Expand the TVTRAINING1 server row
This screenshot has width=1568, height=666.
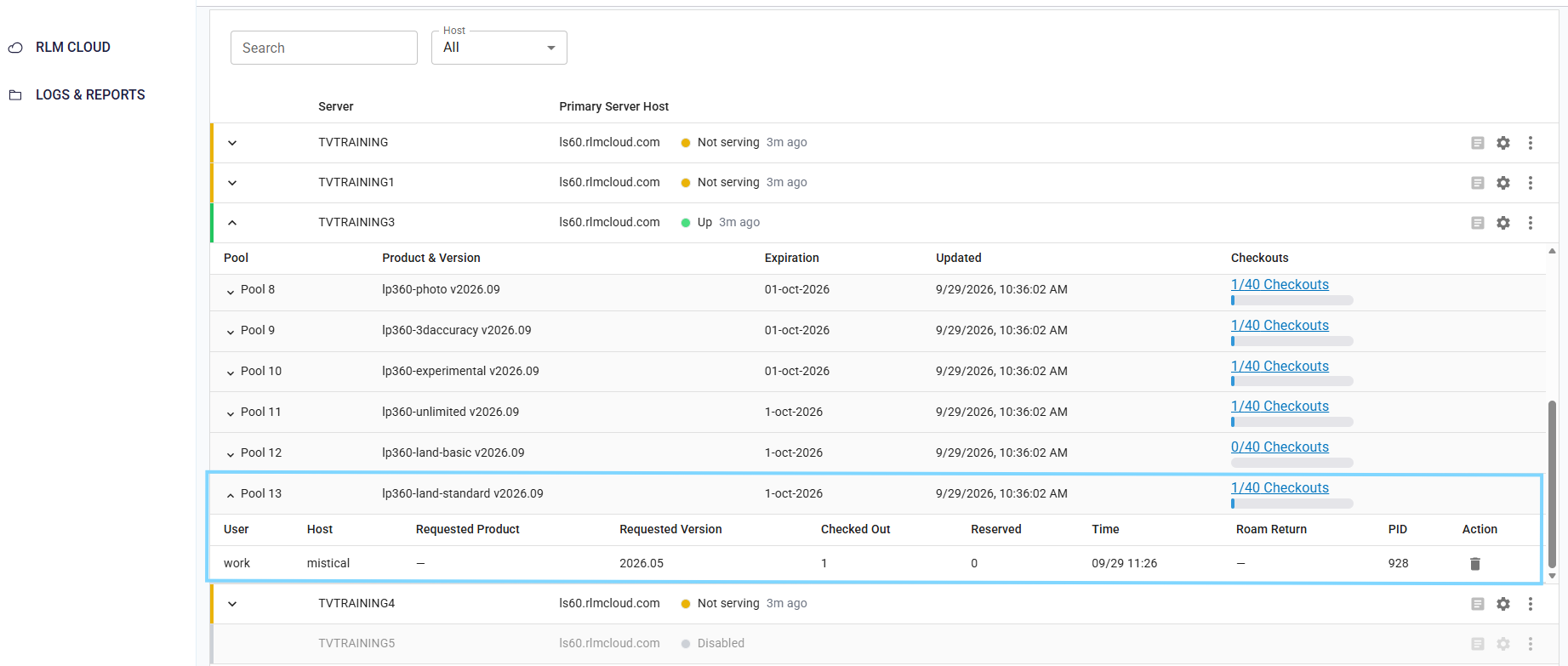pyautogui.click(x=232, y=183)
